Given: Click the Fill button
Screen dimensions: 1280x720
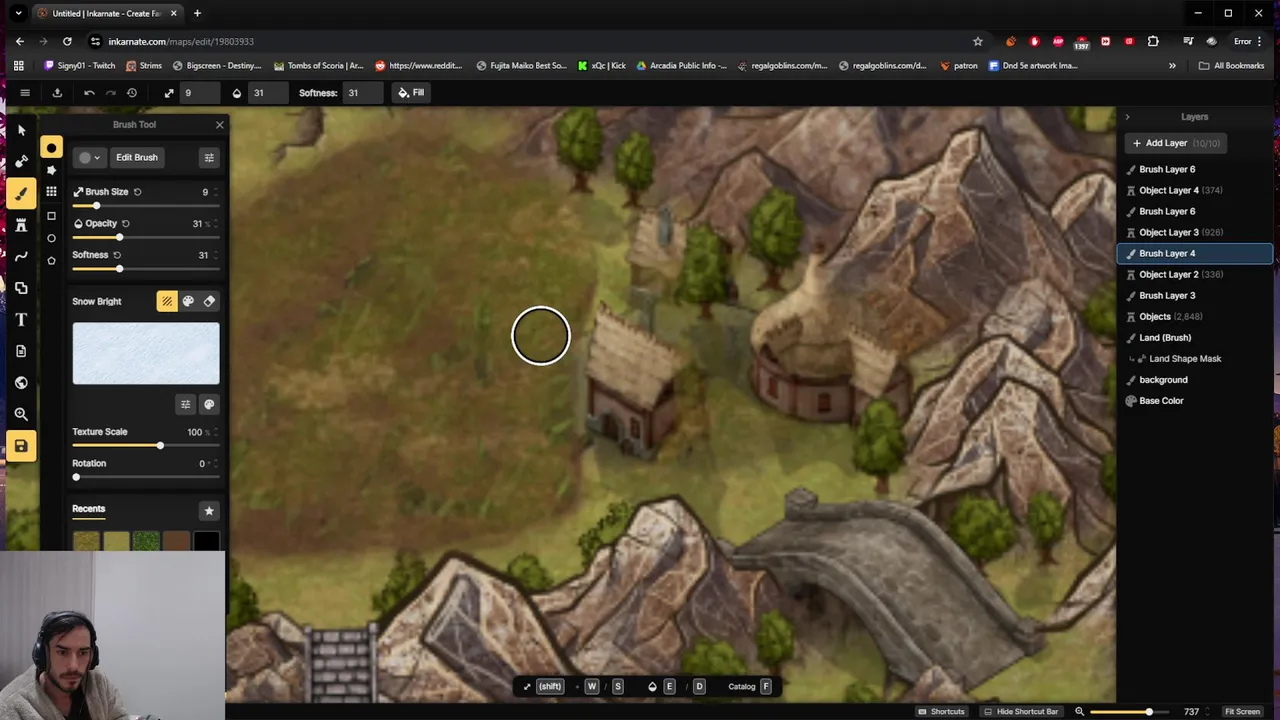Looking at the screenshot, I should coord(411,93).
